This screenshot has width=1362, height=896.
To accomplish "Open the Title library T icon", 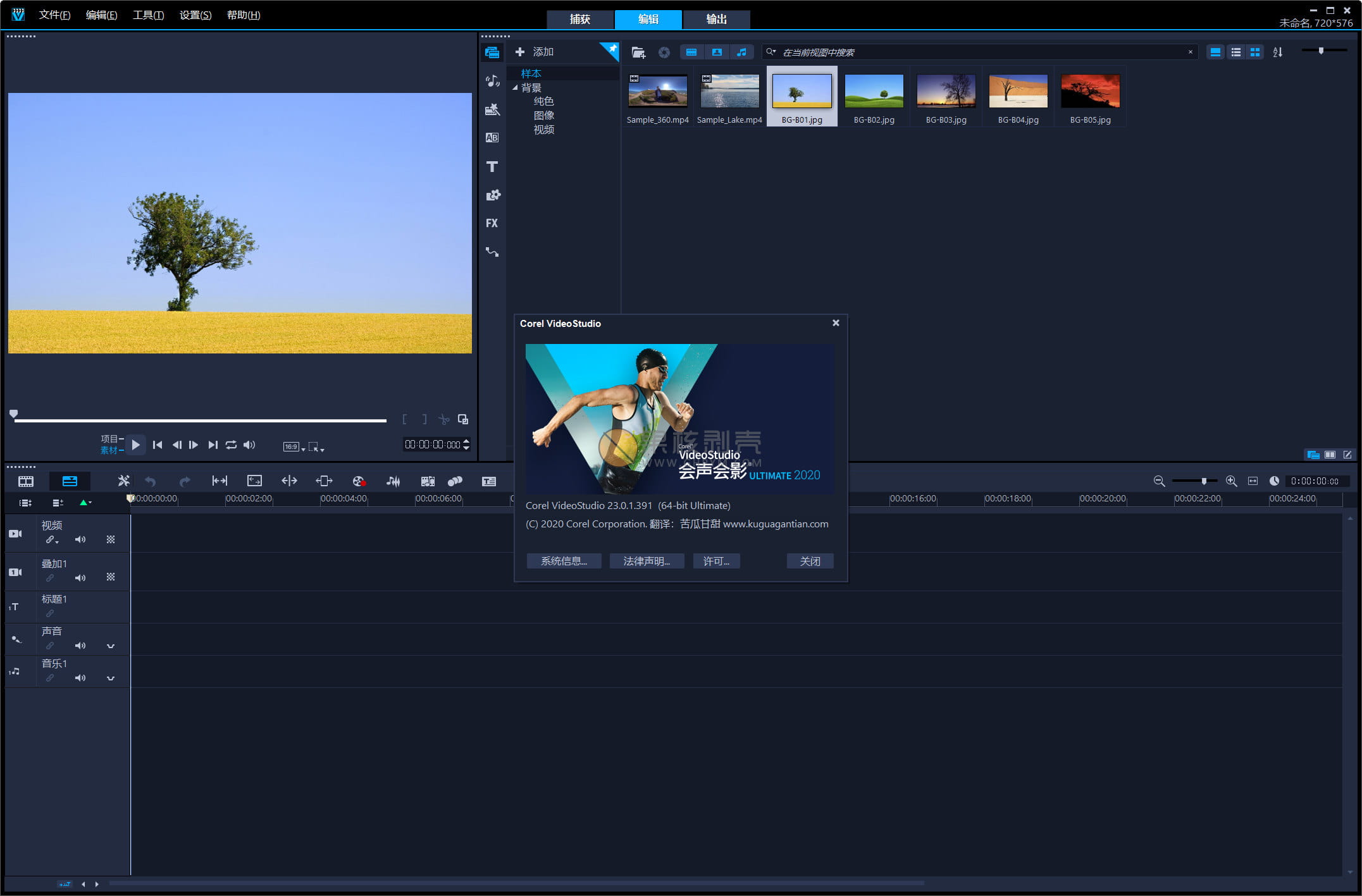I will click(x=492, y=166).
